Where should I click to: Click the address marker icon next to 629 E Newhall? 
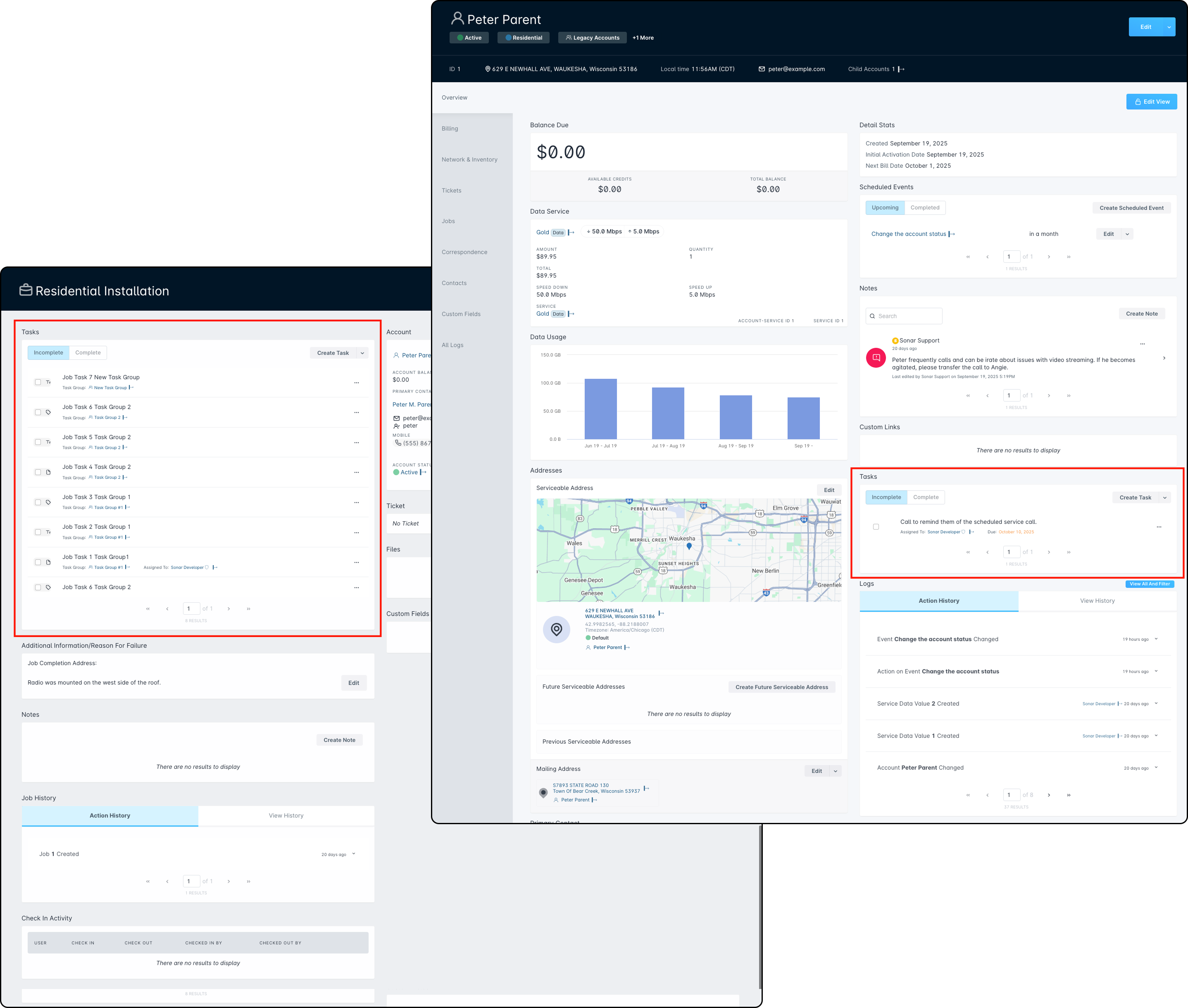(556, 629)
